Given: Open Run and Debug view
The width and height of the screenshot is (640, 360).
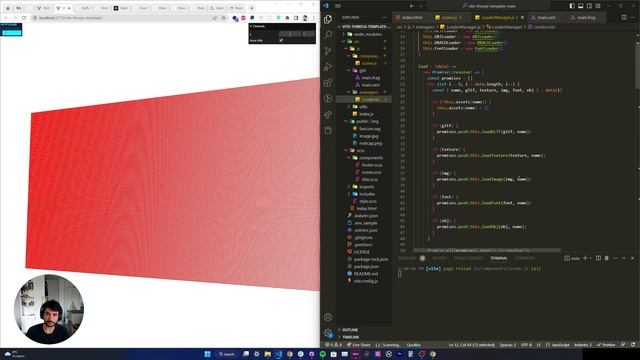Looking at the screenshot, I should (x=328, y=67).
